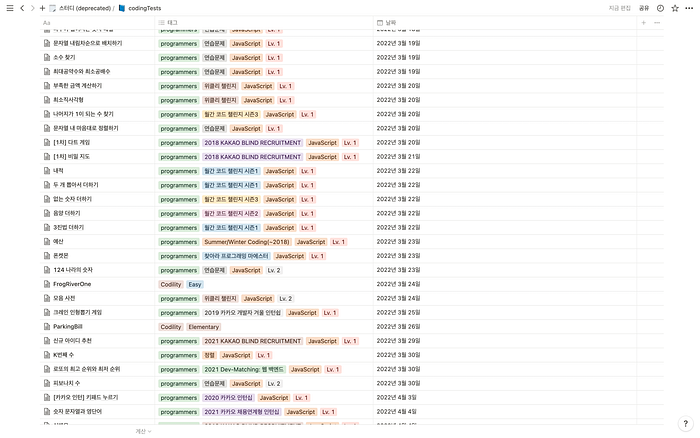Open the FrogRiverOne page title
Image resolution: width=700 pixels, height=438 pixels.
tap(72, 284)
